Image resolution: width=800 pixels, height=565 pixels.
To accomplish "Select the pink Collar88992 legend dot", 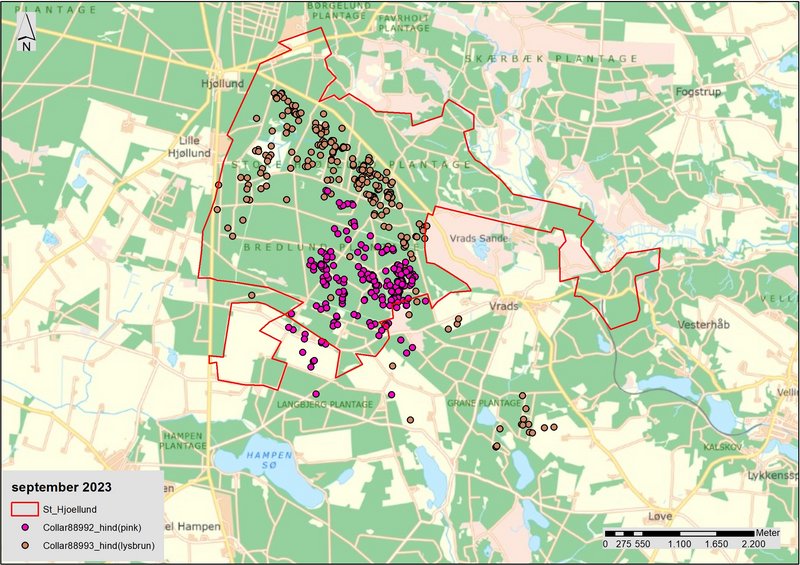I will tap(24, 527).
